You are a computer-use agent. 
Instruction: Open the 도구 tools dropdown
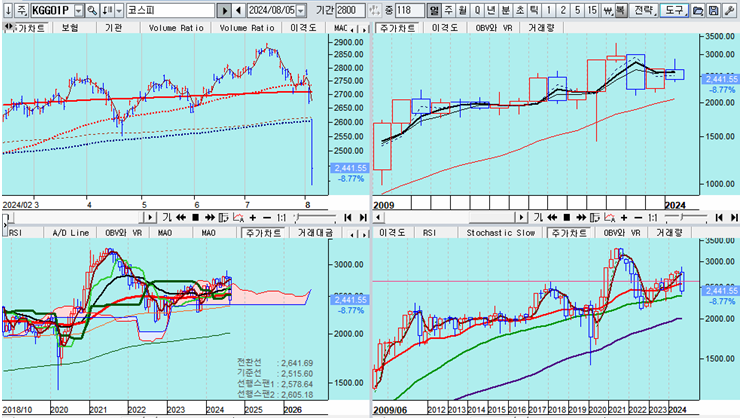click(674, 10)
